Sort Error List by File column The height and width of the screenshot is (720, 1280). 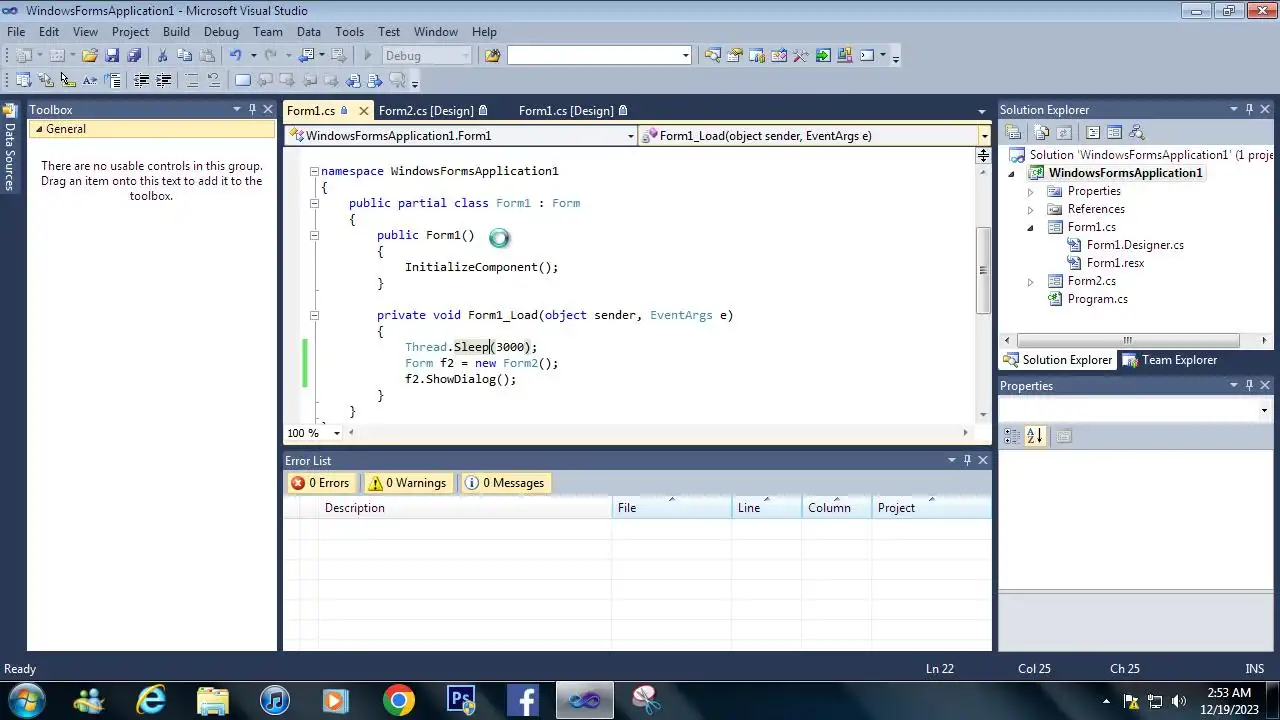(x=672, y=508)
